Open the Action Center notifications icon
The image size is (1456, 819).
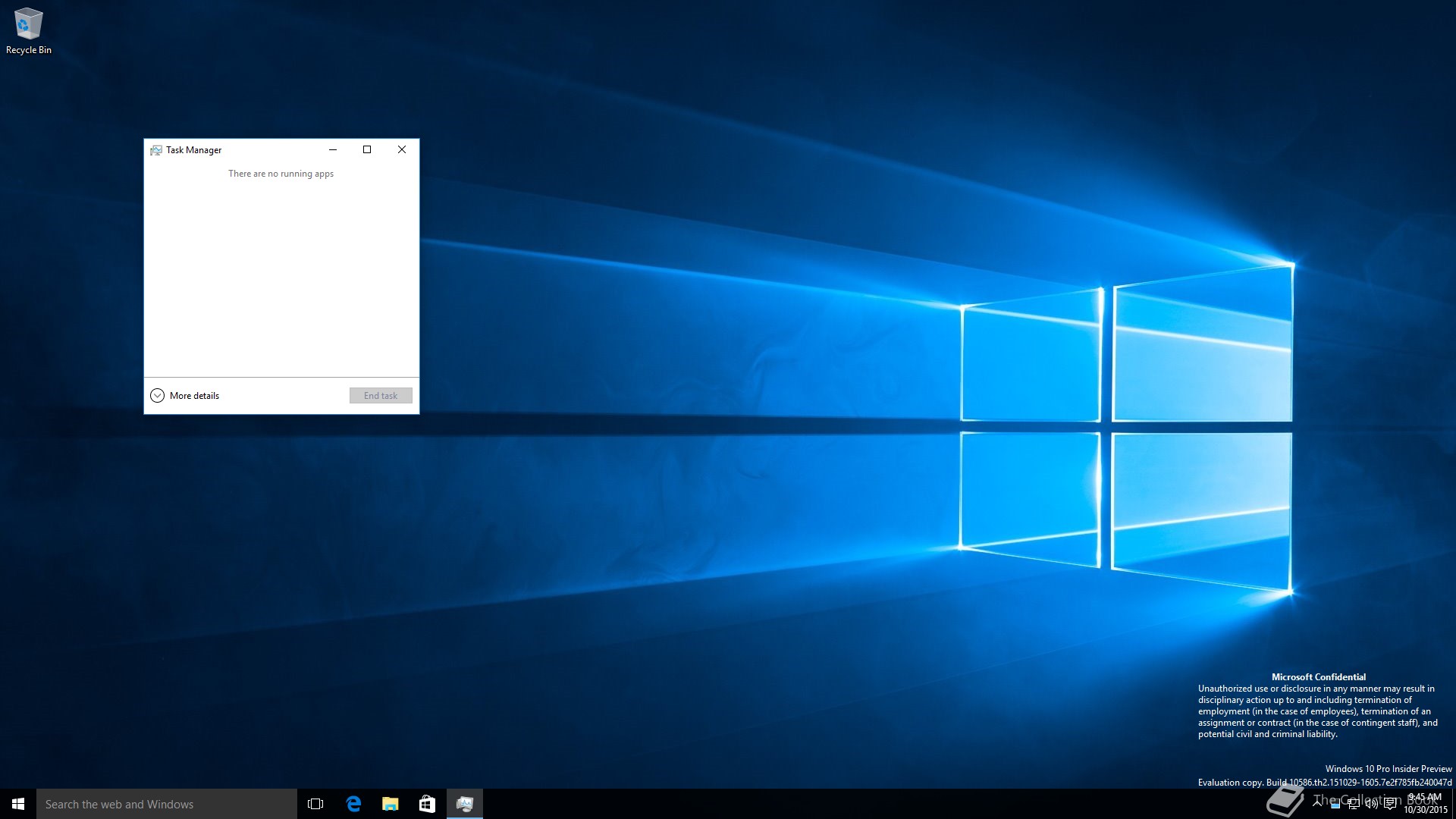point(1390,804)
